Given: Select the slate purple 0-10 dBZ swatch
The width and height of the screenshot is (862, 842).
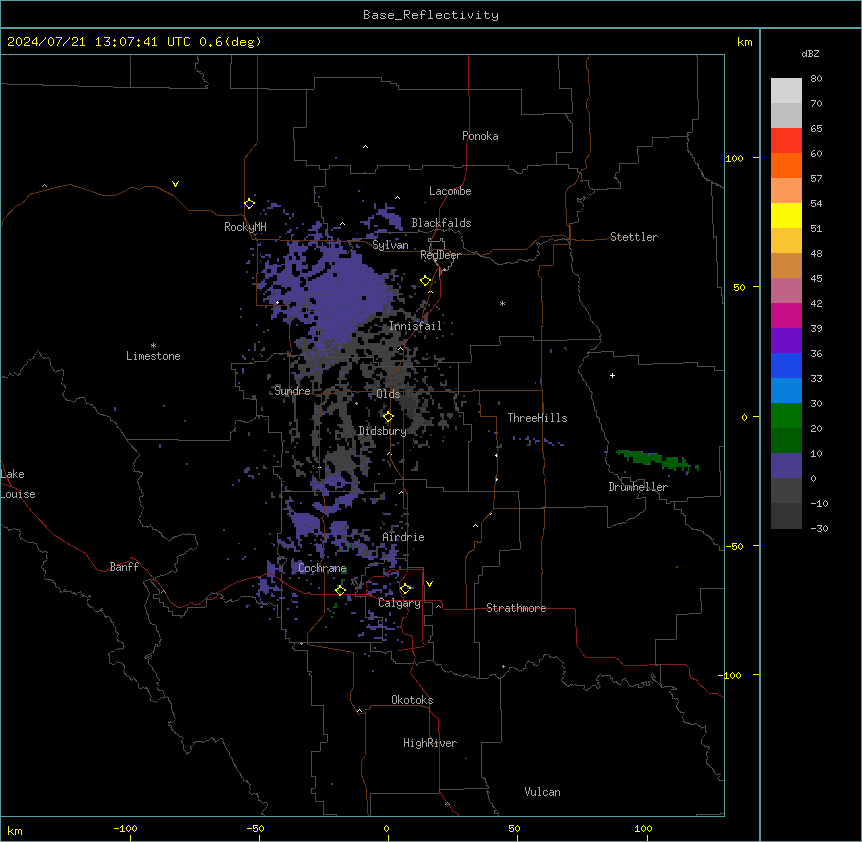Looking at the screenshot, I should pos(786,466).
